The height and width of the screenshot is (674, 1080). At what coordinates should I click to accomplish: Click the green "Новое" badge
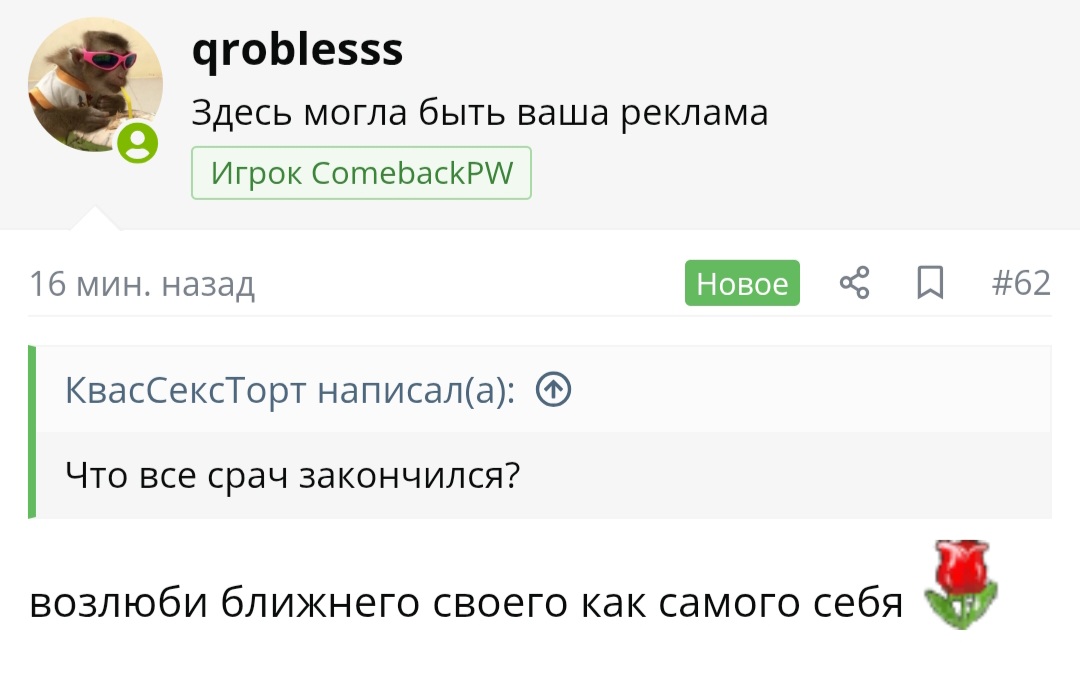point(742,284)
